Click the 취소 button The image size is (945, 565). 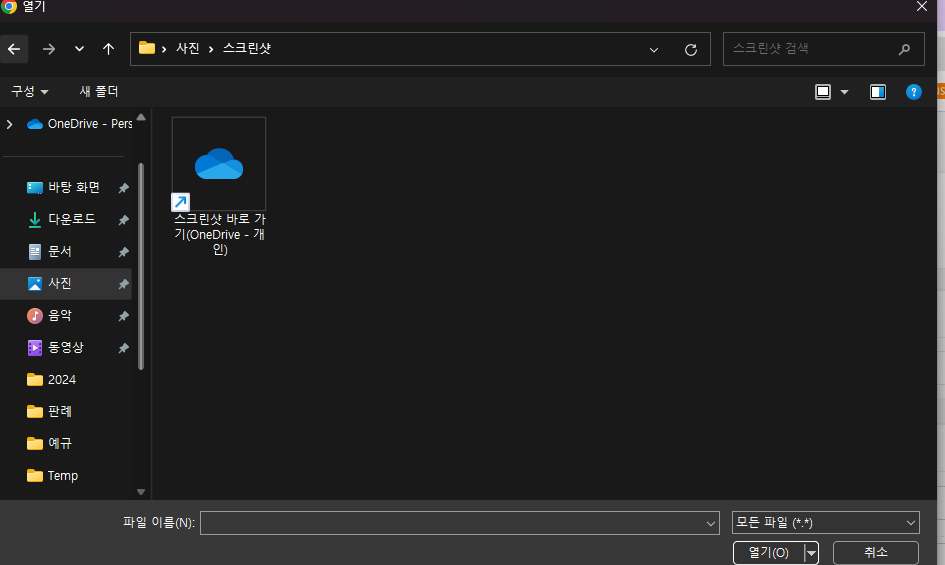point(876,552)
